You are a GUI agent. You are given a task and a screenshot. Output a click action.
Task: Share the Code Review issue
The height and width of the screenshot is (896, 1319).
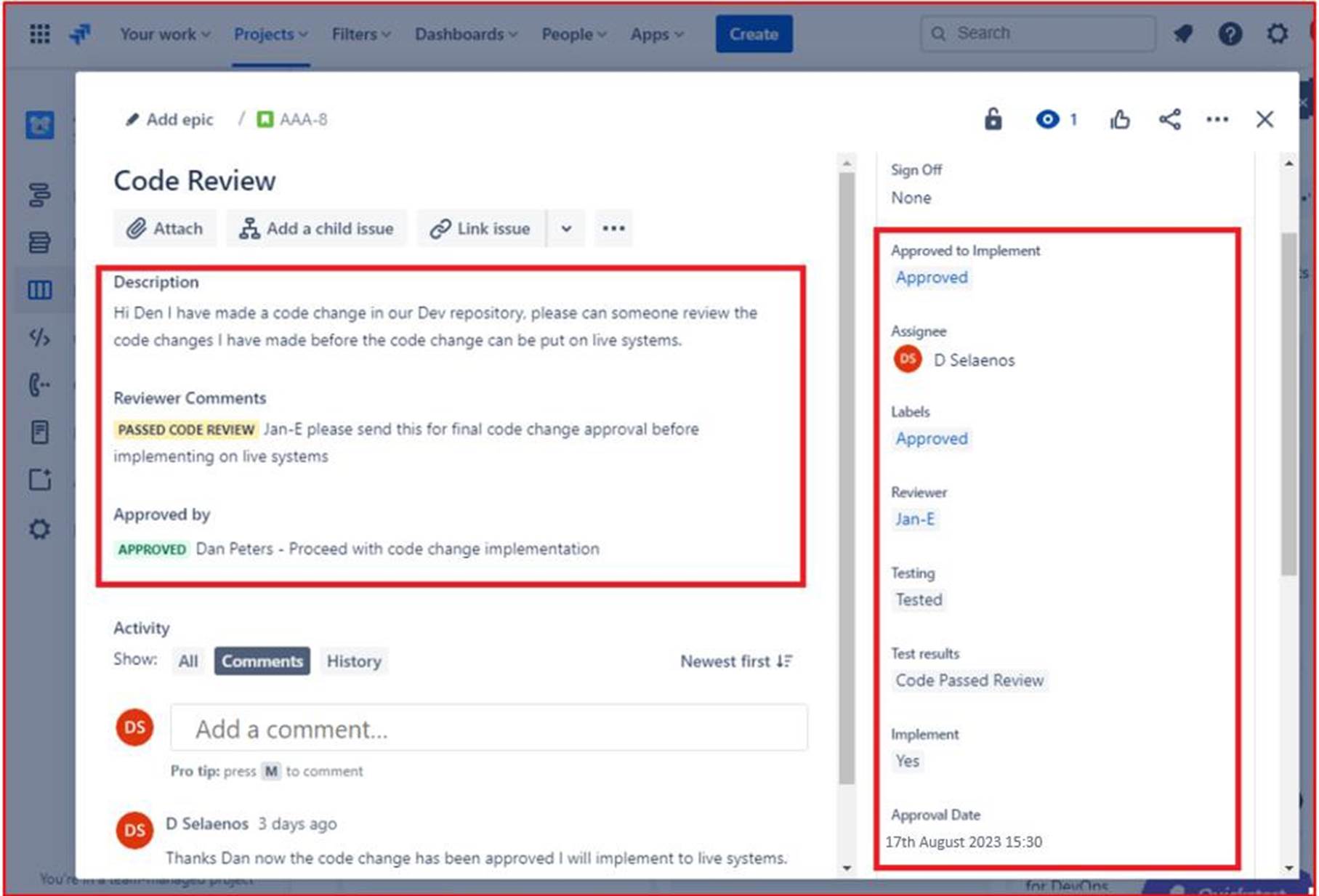tap(1169, 119)
